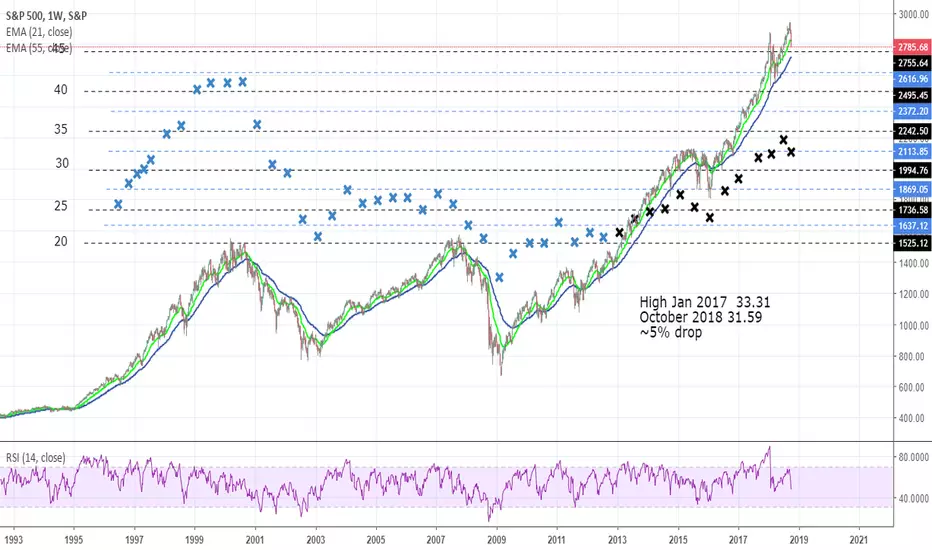Click the RSI scale value 40.0000
Viewport: 932px width, 550px height.
coord(914,498)
